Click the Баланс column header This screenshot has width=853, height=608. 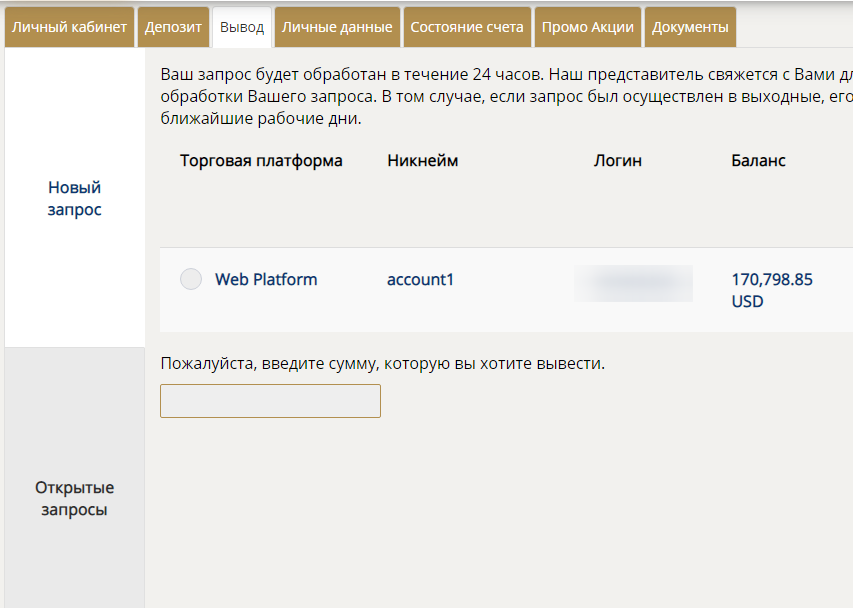tap(758, 160)
